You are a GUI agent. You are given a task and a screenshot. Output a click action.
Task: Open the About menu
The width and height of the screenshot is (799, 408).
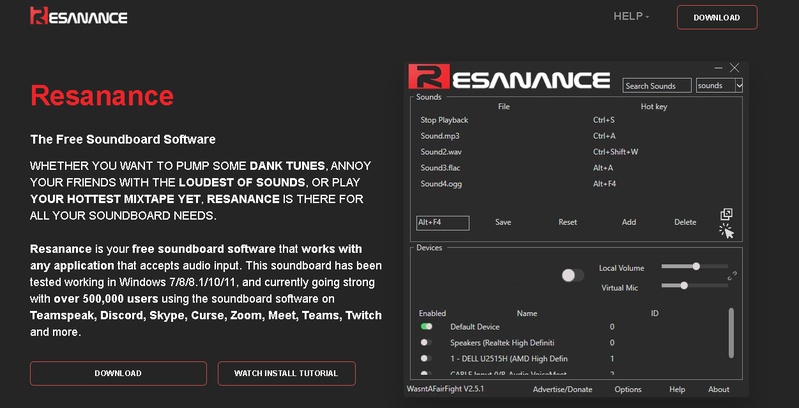pos(718,389)
